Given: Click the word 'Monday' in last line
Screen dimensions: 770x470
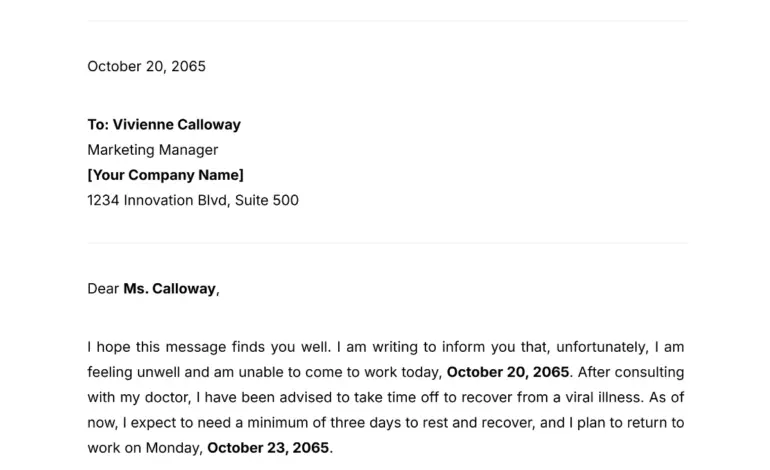Looking at the screenshot, I should coord(173,448).
